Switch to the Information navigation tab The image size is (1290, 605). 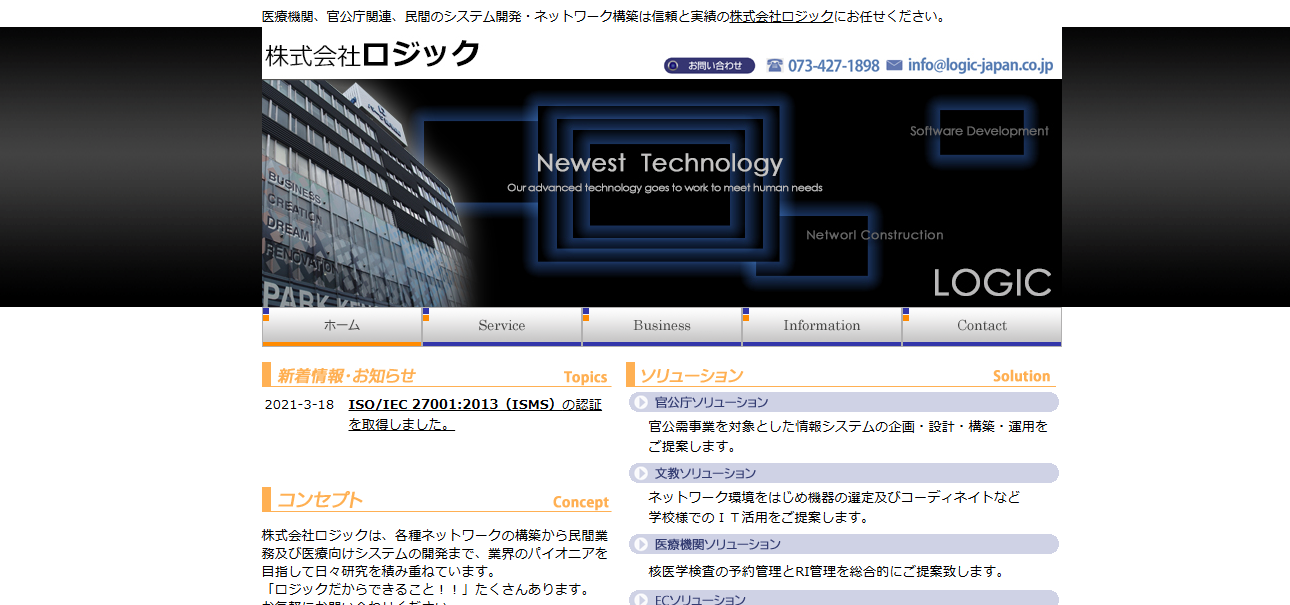tap(822, 326)
